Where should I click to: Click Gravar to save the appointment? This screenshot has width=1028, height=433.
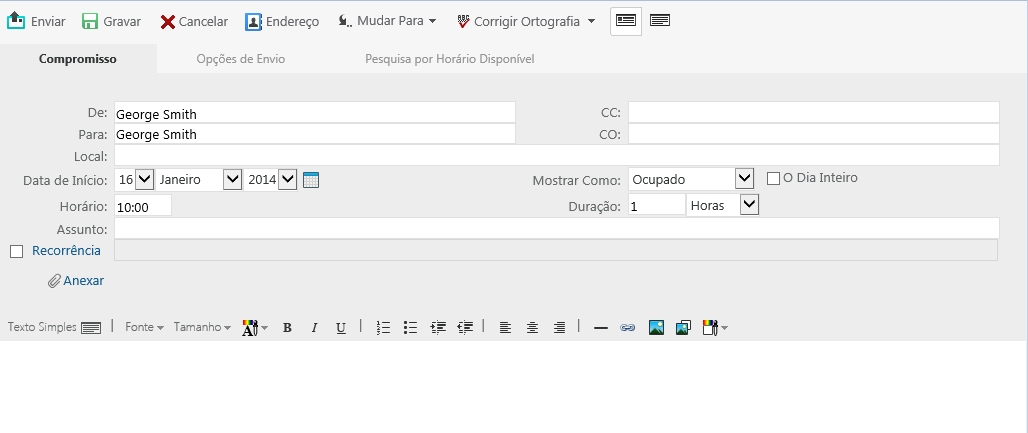coord(111,21)
